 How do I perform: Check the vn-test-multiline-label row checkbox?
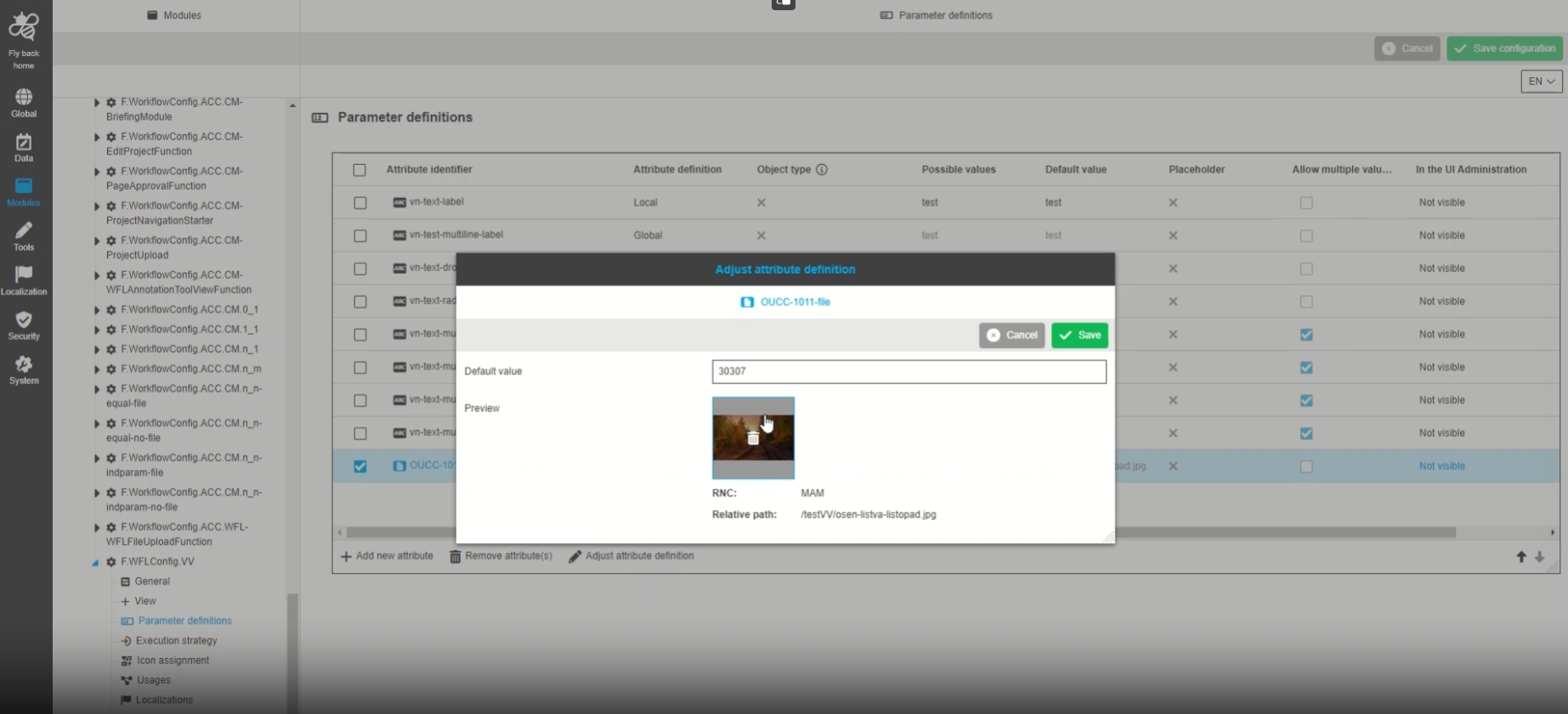pyautogui.click(x=360, y=236)
